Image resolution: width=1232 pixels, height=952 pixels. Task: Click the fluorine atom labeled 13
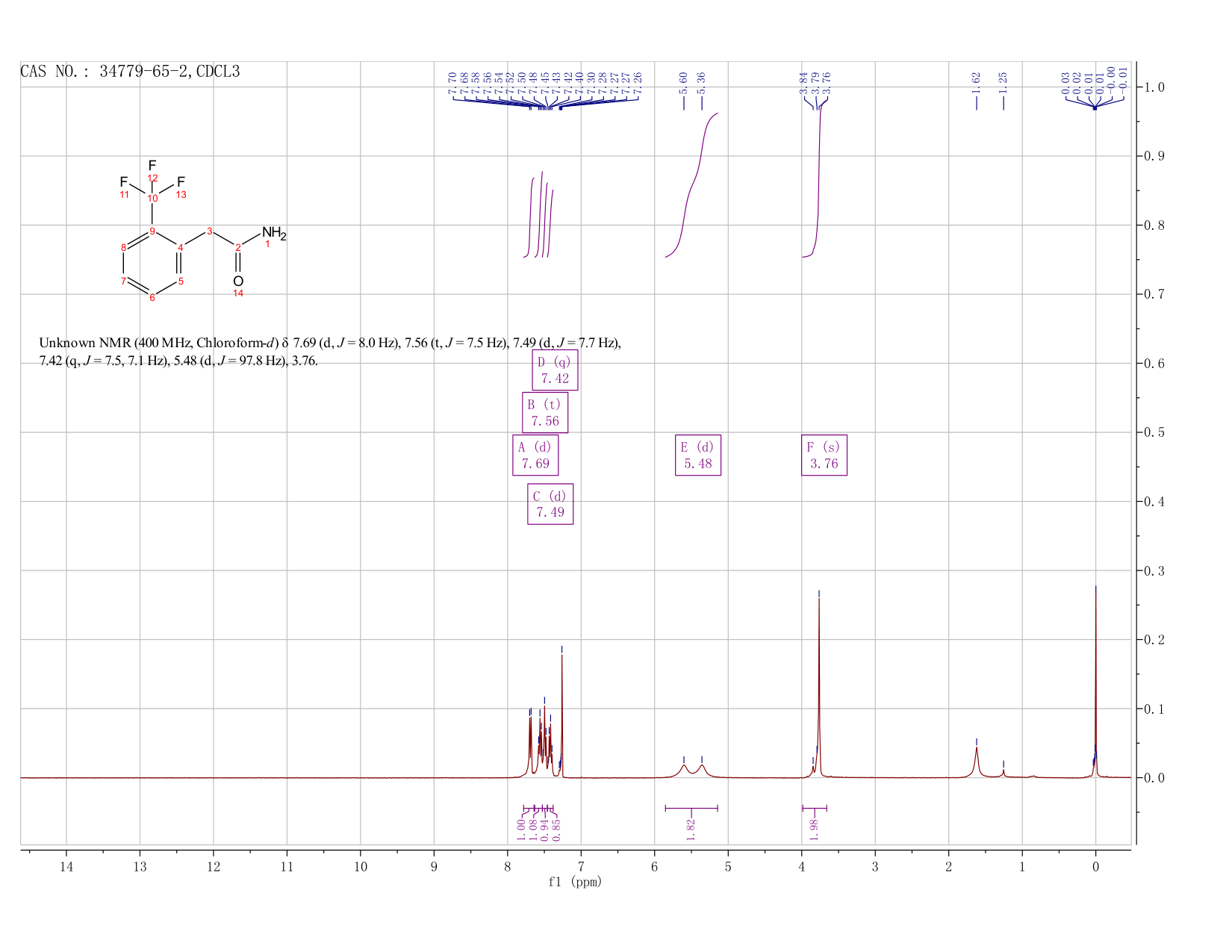pos(181,181)
